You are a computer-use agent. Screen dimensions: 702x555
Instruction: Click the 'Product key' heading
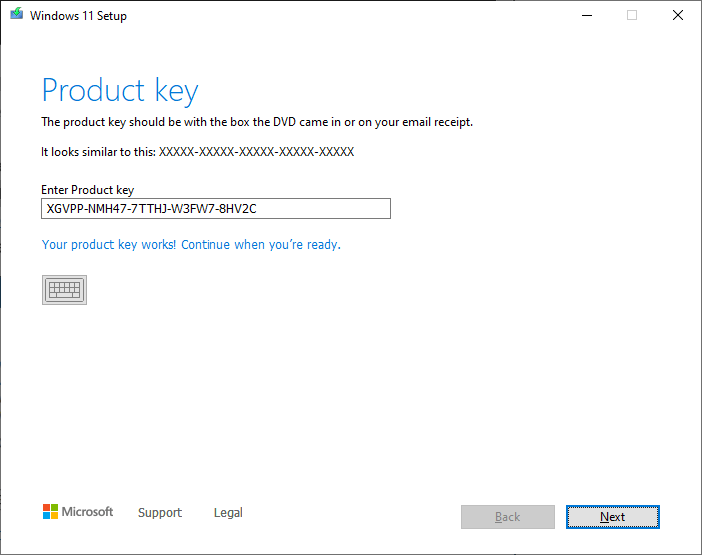point(120,91)
